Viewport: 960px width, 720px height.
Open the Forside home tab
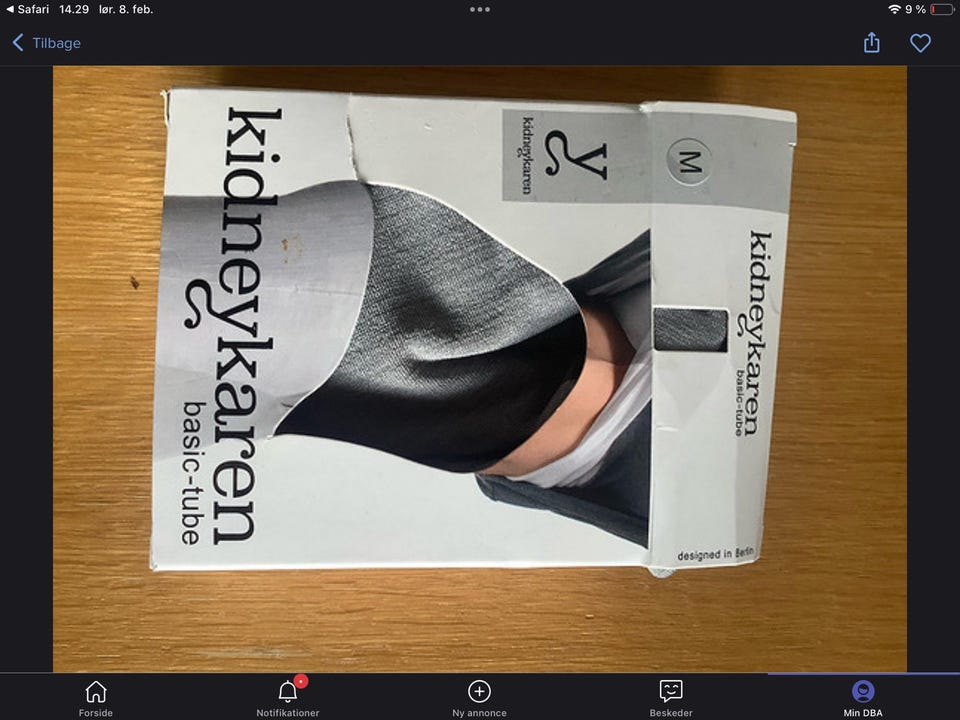click(96, 699)
